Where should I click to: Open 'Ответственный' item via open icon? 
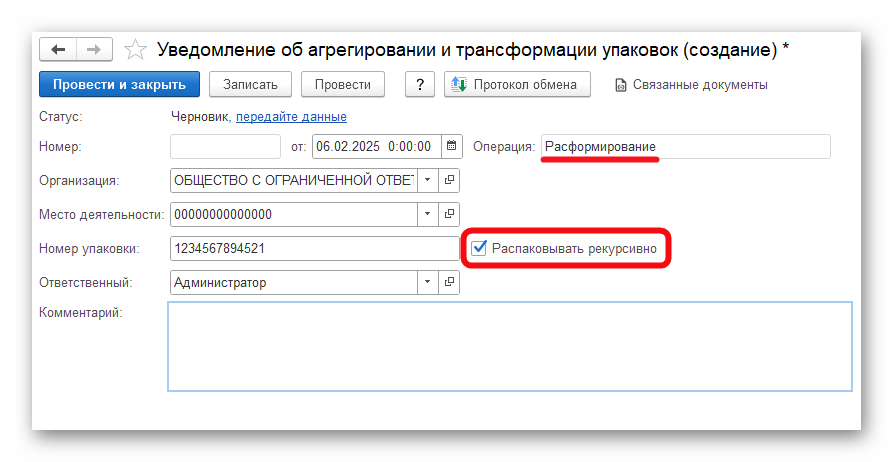(449, 283)
